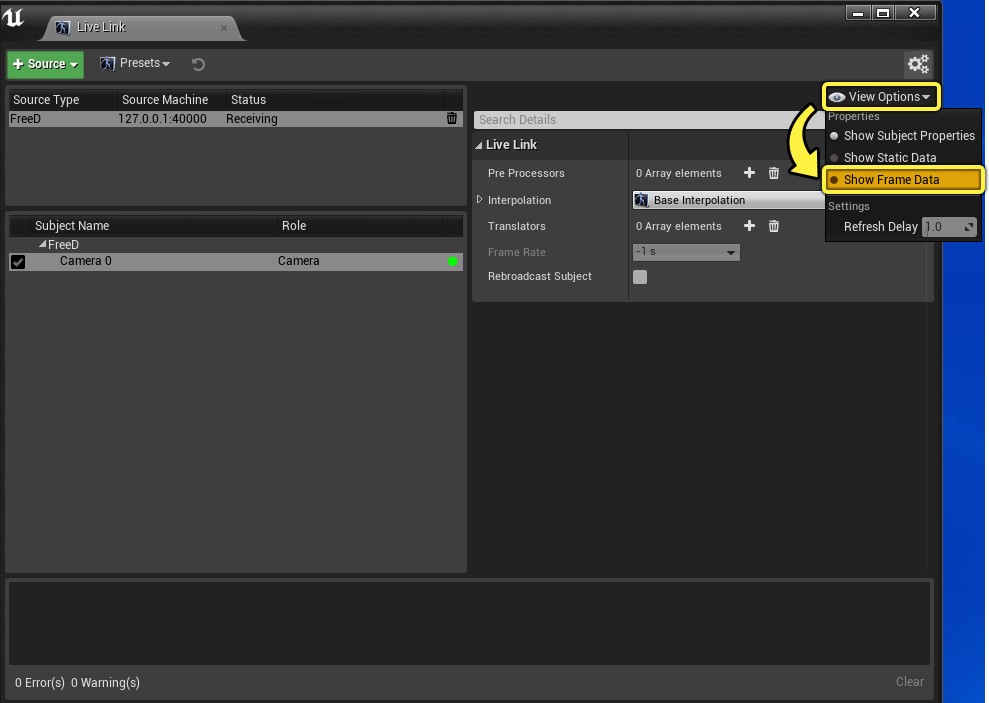Collapse the Live Link details section
989x703 pixels.
(x=479, y=145)
